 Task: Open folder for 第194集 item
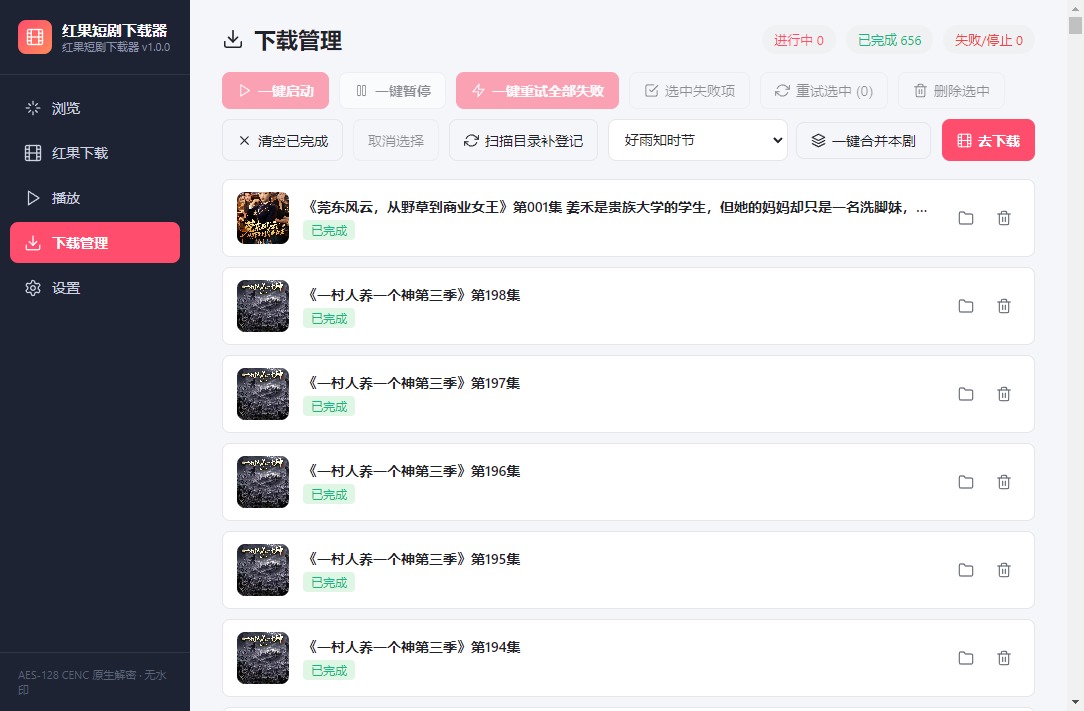[966, 658]
